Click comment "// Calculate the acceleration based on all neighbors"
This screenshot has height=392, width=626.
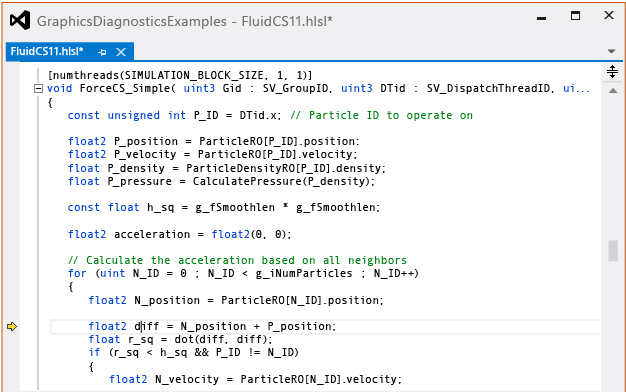pos(237,260)
